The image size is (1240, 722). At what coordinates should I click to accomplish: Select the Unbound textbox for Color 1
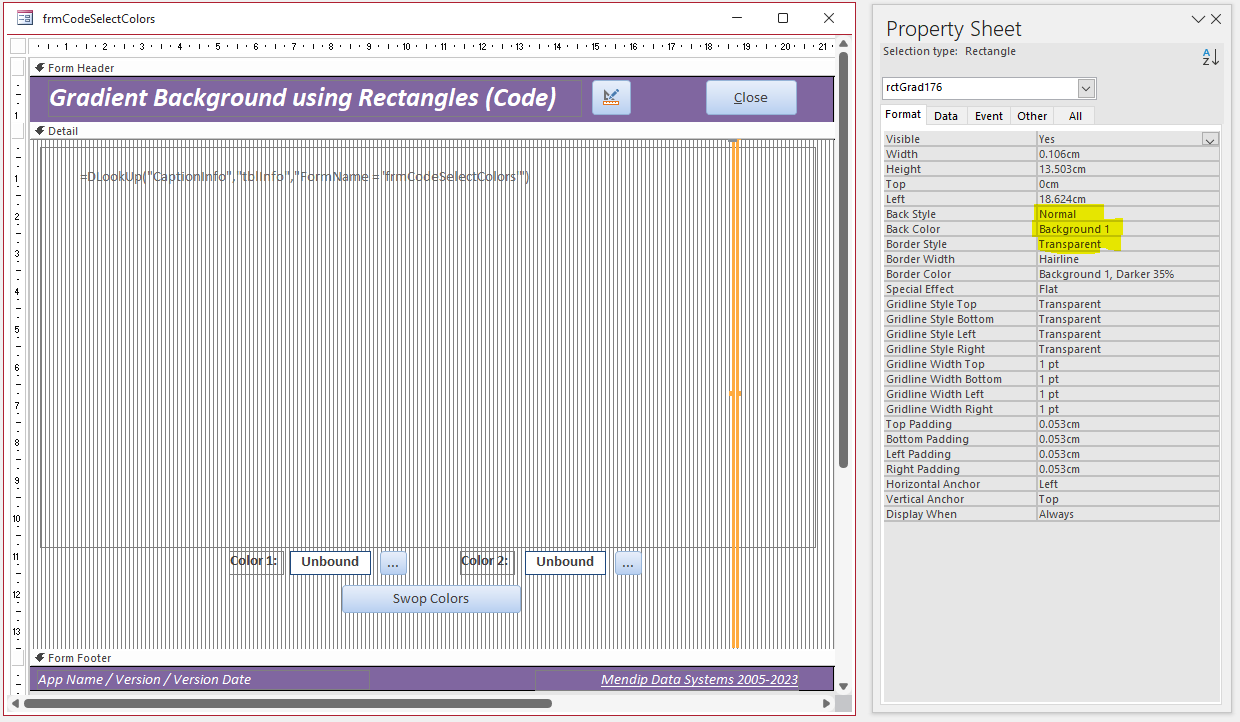tap(330, 562)
